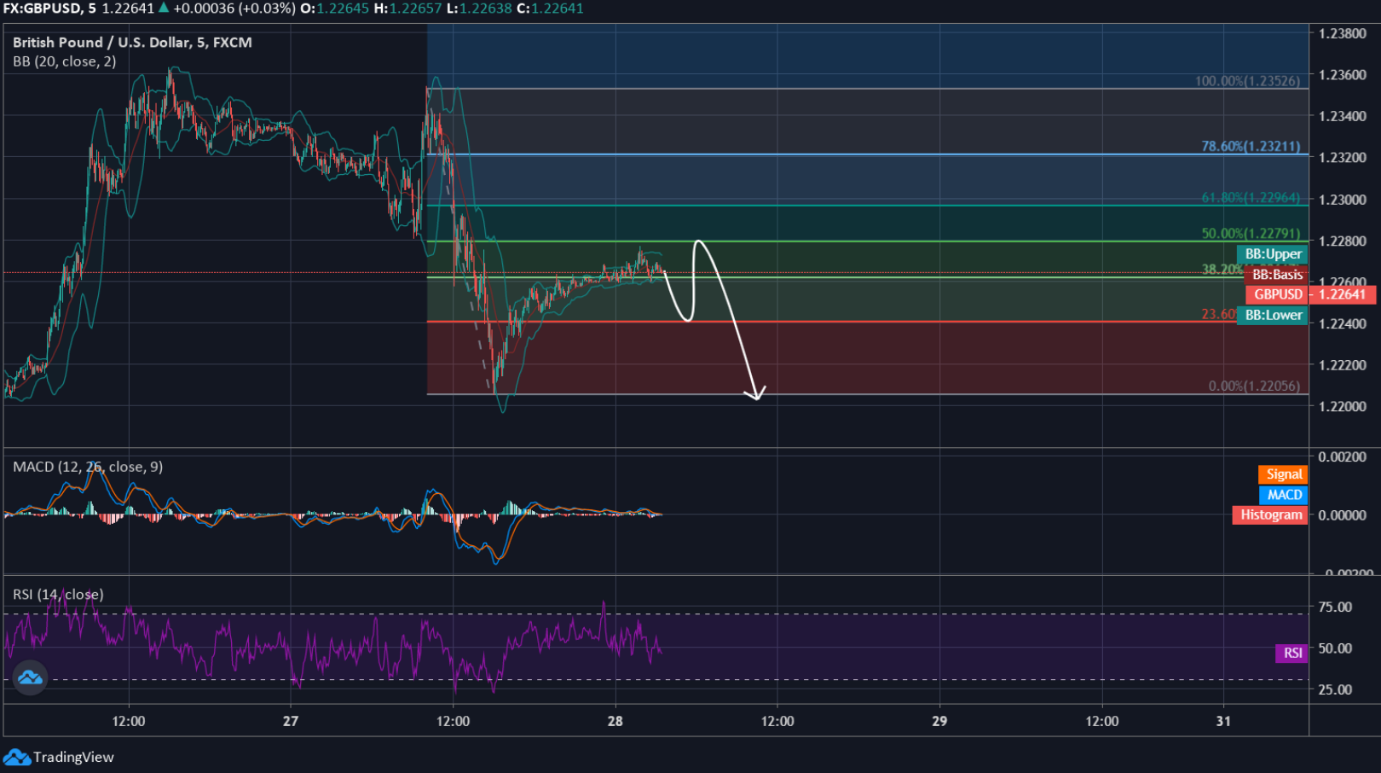Click the blue cloud icon in RSI pane
Viewport: 1381px width, 773px height.
[30, 679]
